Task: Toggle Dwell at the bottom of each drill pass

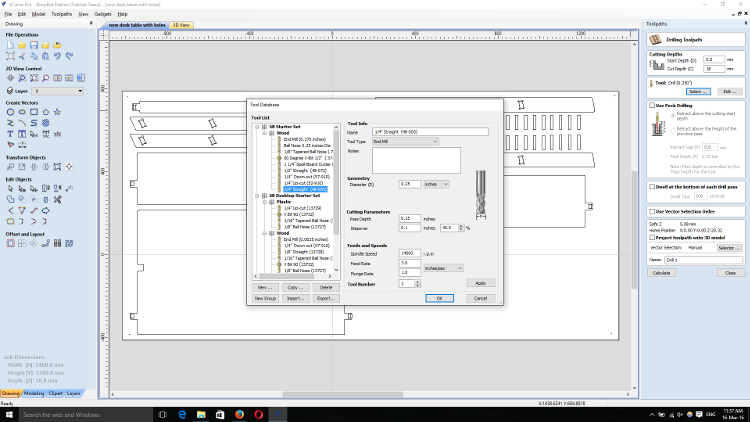Action: click(x=651, y=187)
